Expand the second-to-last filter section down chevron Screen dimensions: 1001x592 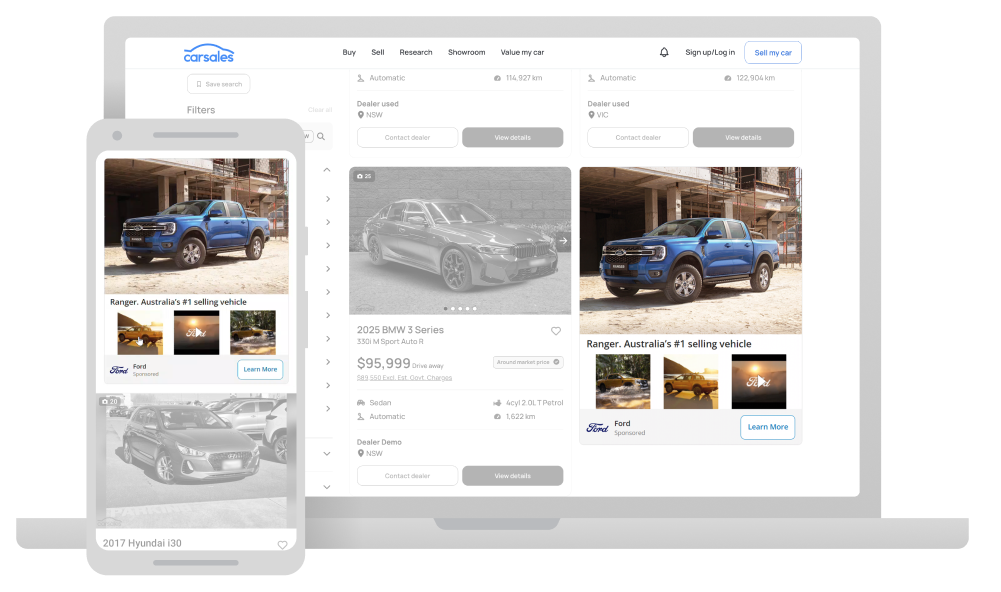tap(327, 453)
